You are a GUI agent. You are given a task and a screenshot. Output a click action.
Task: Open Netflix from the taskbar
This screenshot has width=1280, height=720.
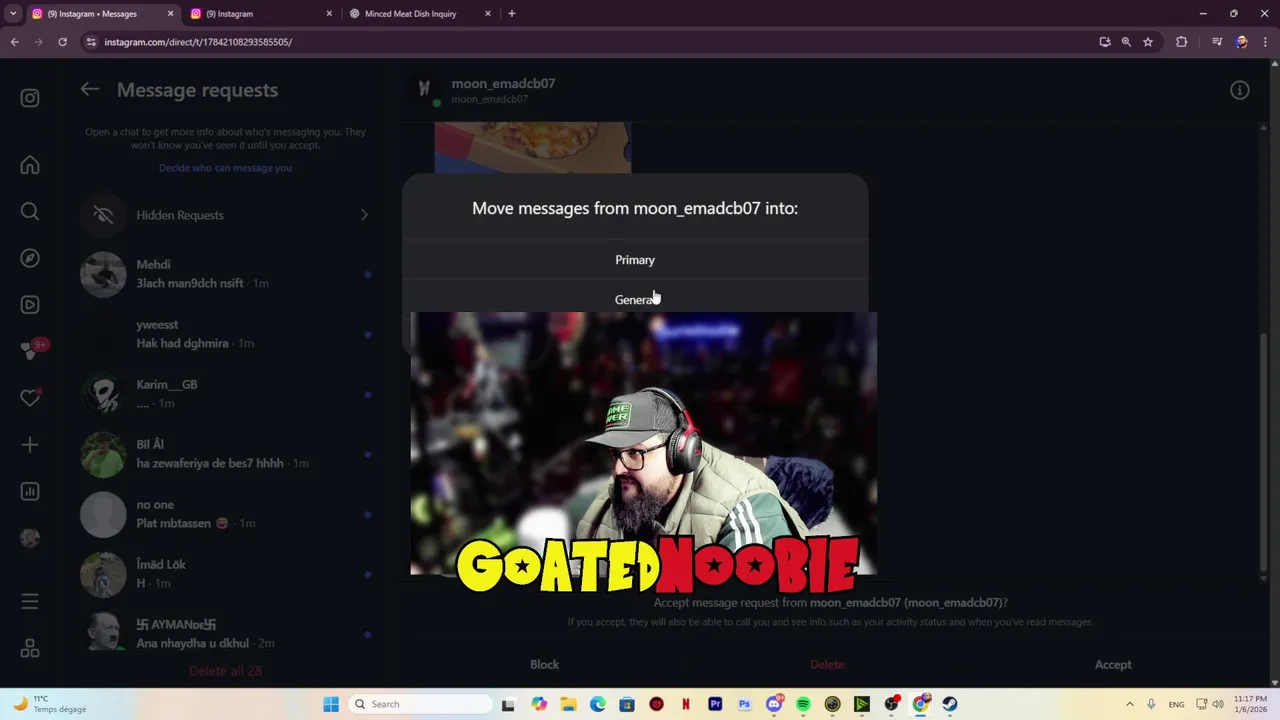[686, 704]
